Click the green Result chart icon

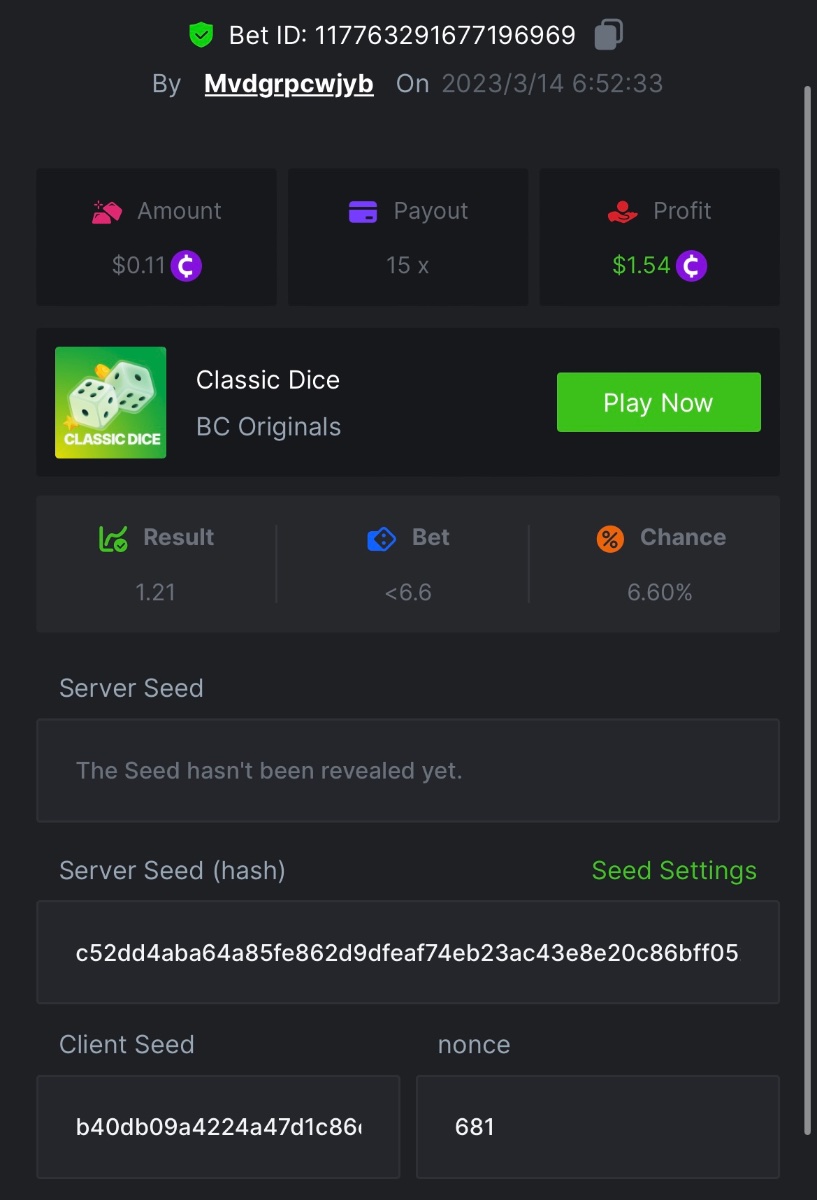[113, 539]
